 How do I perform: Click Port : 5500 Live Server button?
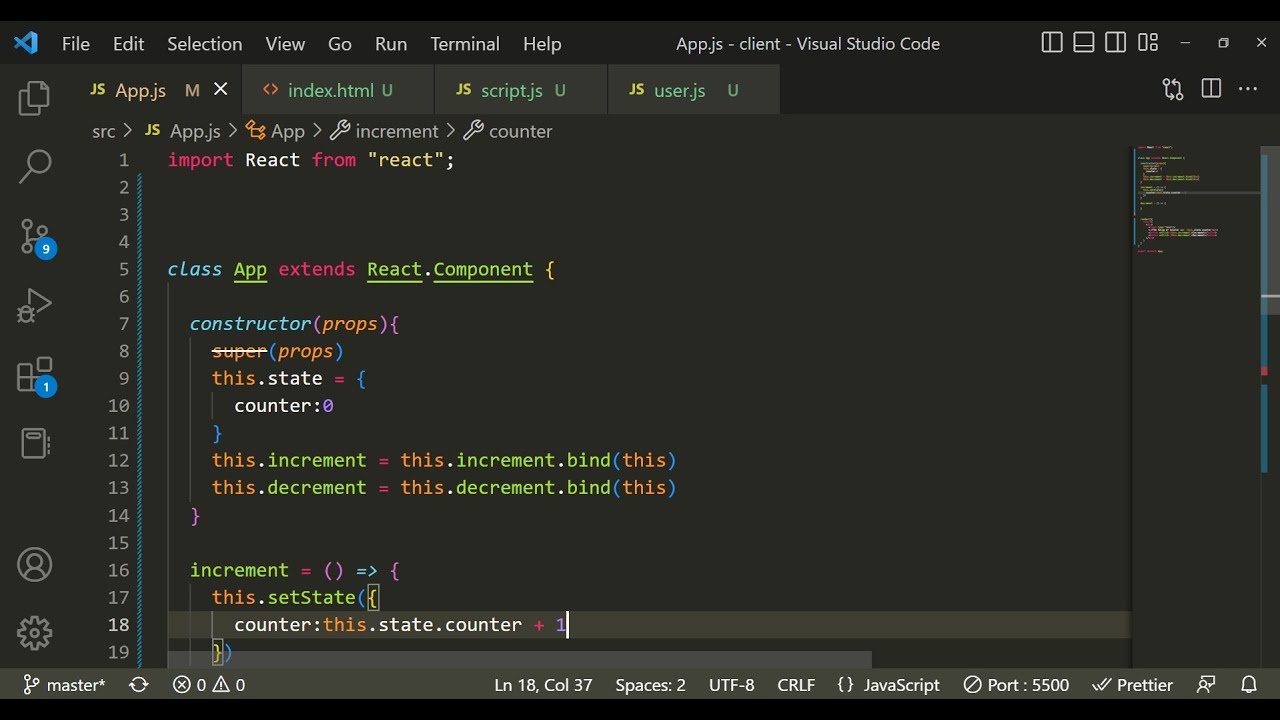(1016, 685)
